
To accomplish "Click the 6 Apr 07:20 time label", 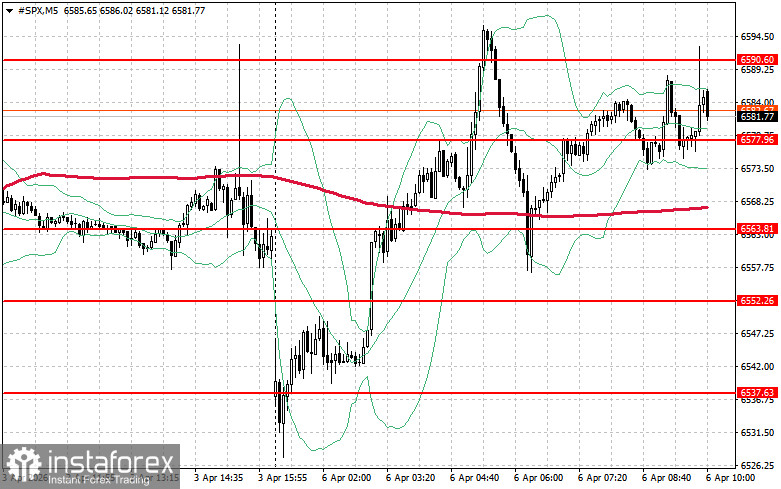I will (x=602, y=478).
